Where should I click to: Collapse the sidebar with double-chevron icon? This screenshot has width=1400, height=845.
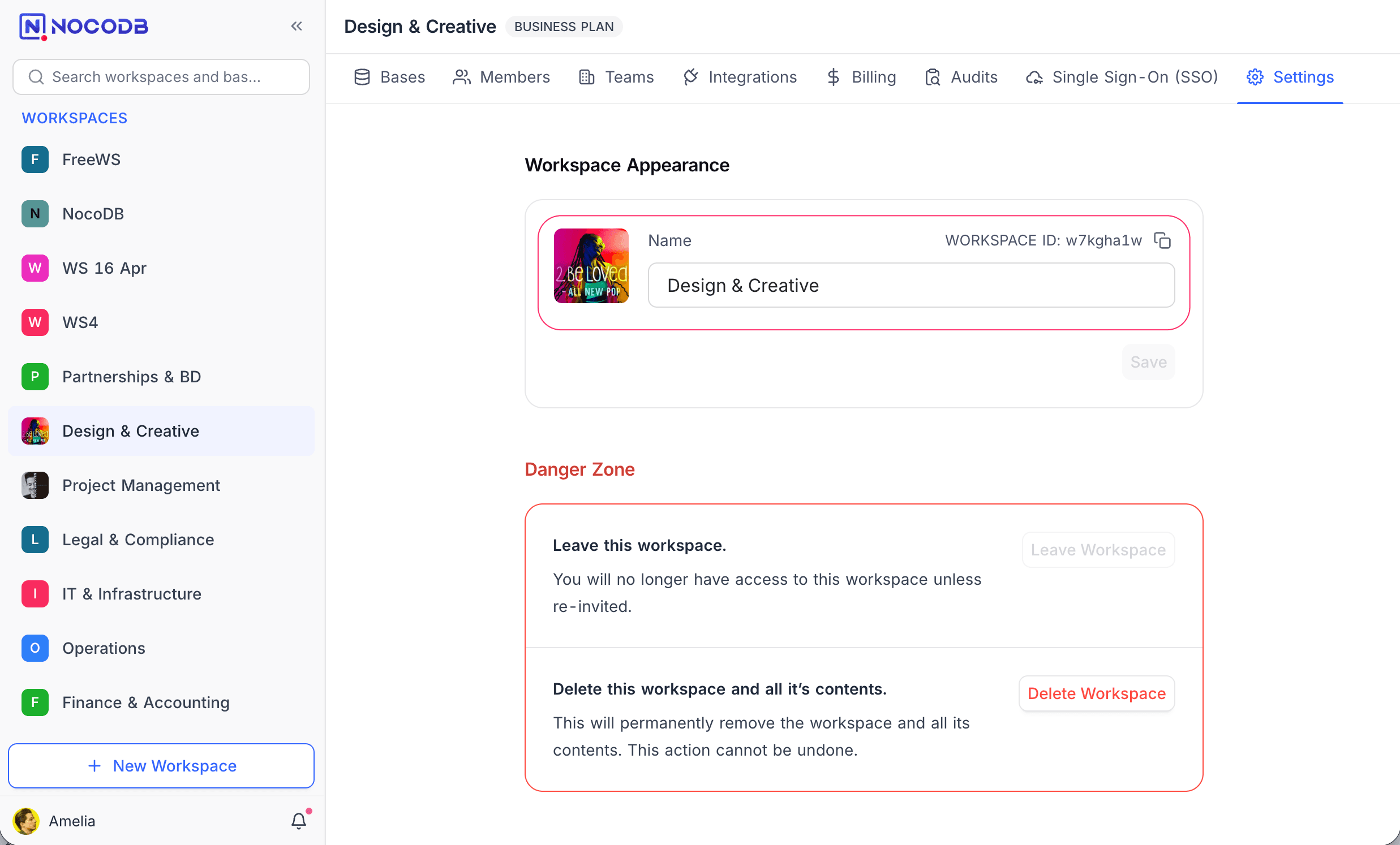click(x=296, y=26)
